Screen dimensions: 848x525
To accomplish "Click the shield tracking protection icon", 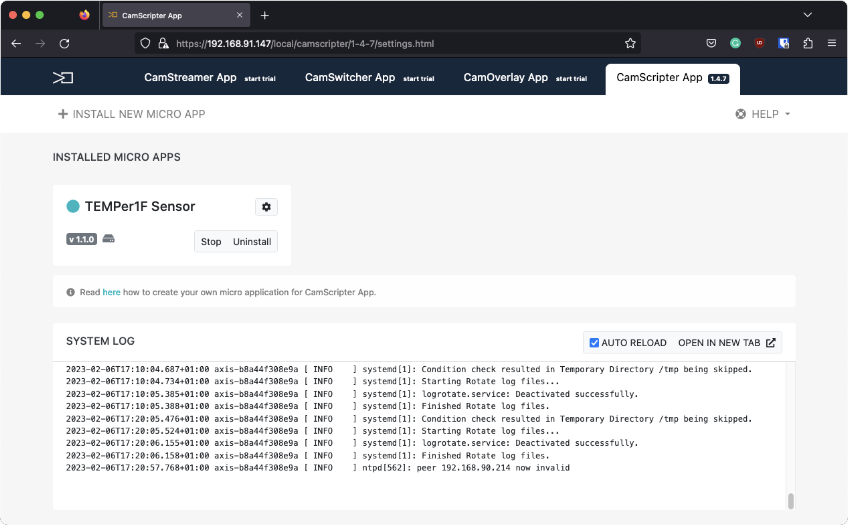I will point(145,44).
